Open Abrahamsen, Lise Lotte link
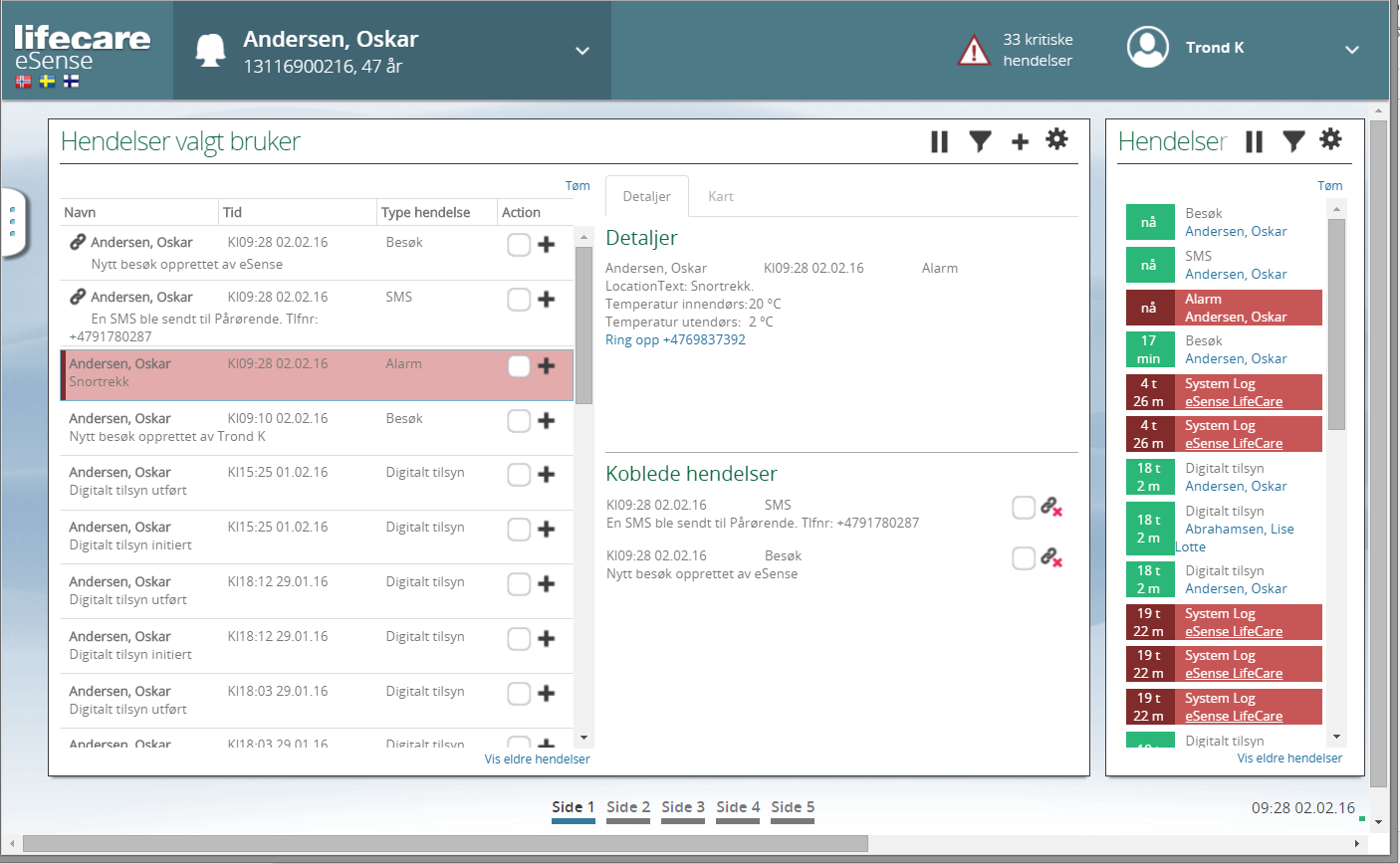This screenshot has width=1400, height=864. (x=1239, y=538)
